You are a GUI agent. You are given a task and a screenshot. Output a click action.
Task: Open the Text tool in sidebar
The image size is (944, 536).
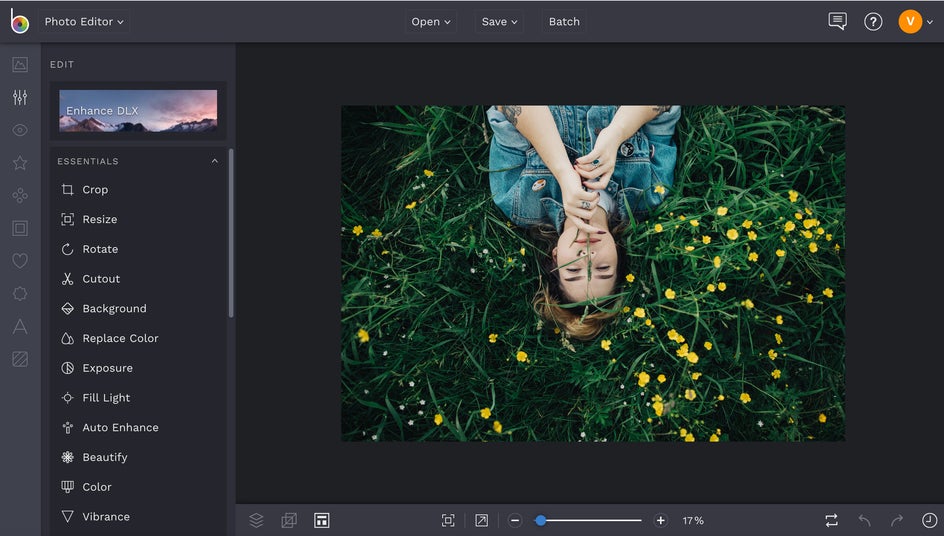(20, 326)
